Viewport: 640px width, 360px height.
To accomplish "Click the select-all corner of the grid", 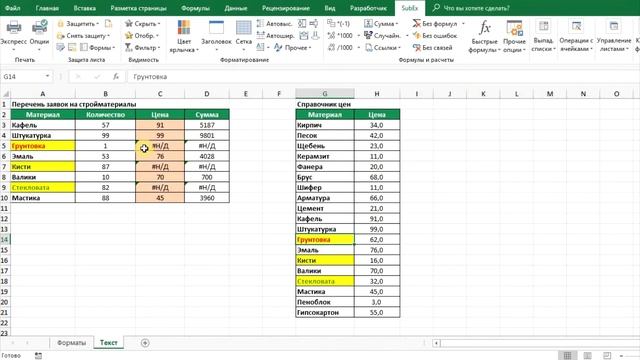I will 6,94.
